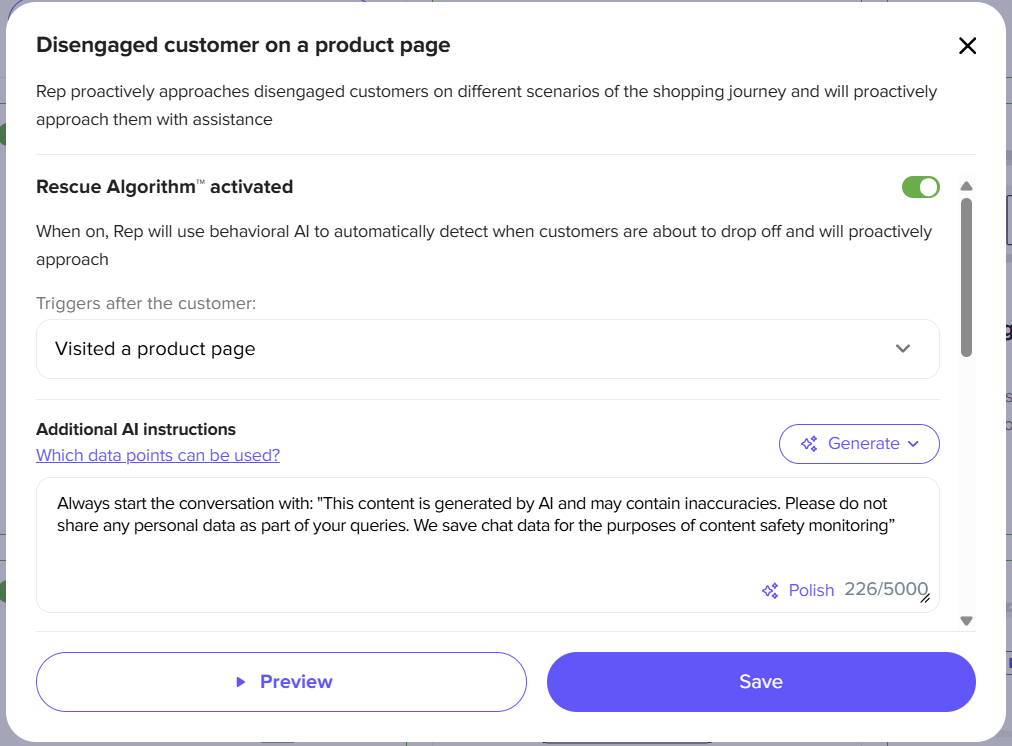The width and height of the screenshot is (1012, 746).
Task: Click inside the AI instructions text area
Action: click(487, 545)
